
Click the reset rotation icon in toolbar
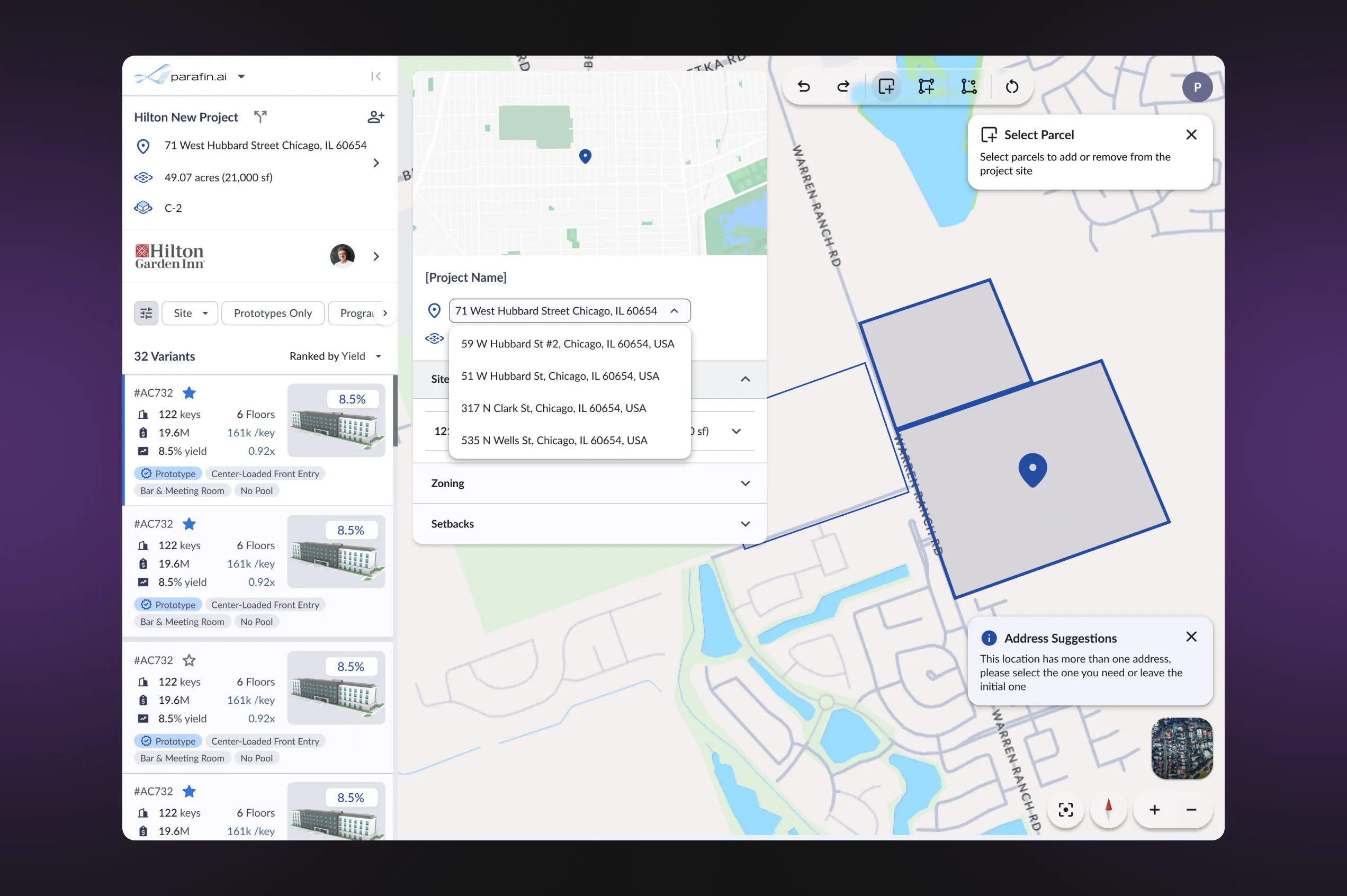point(1012,87)
